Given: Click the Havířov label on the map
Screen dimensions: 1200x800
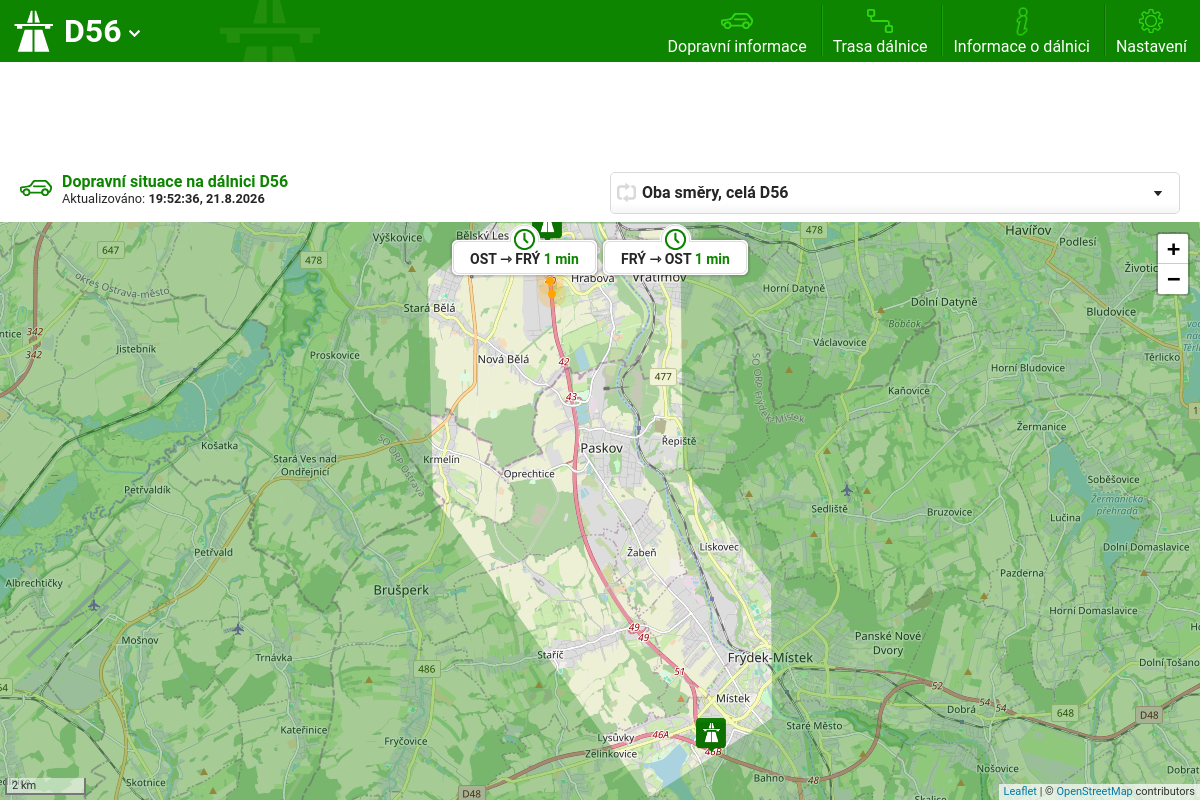Looking at the screenshot, I should pos(1030,230).
